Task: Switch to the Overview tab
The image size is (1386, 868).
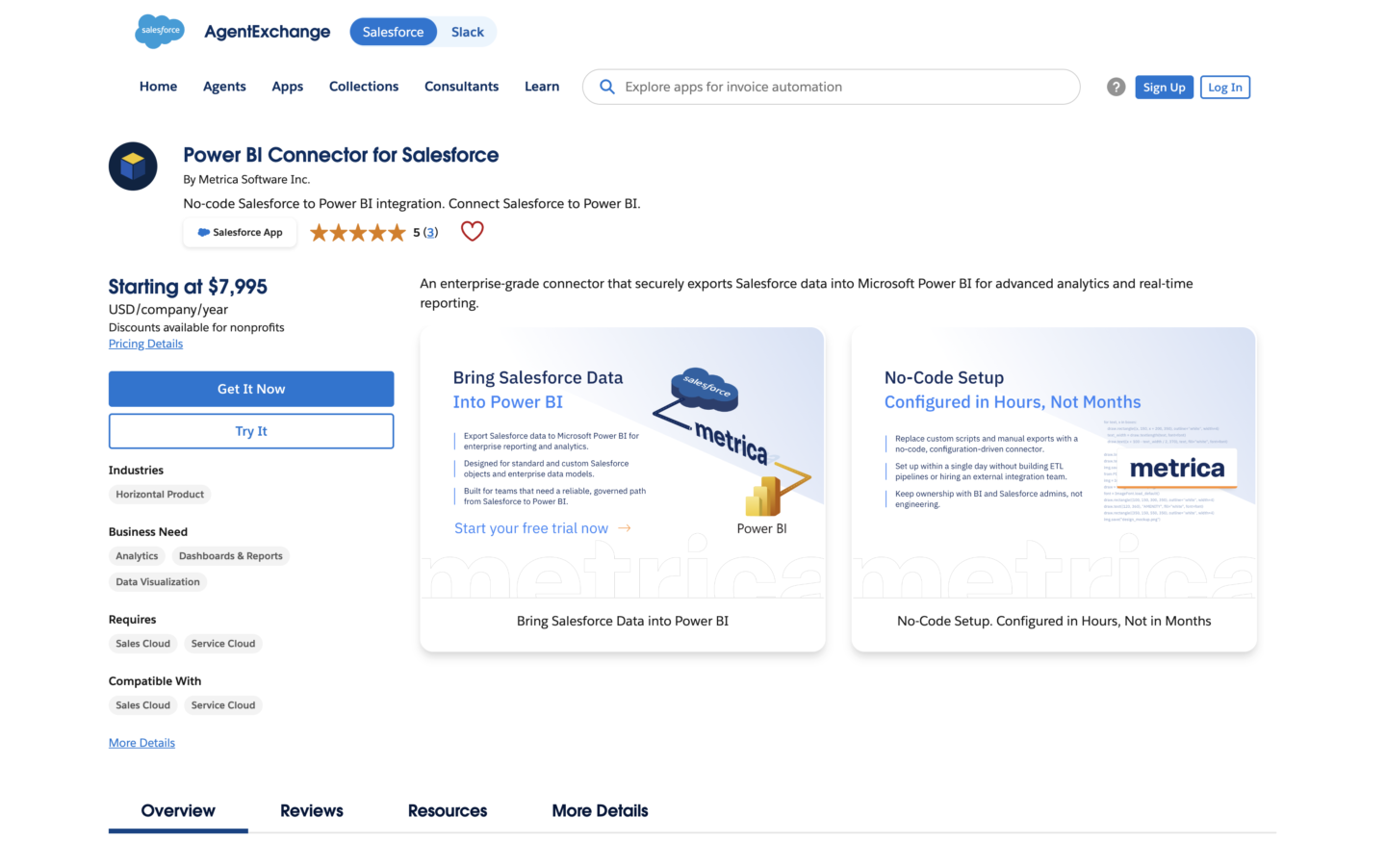Action: point(178,811)
